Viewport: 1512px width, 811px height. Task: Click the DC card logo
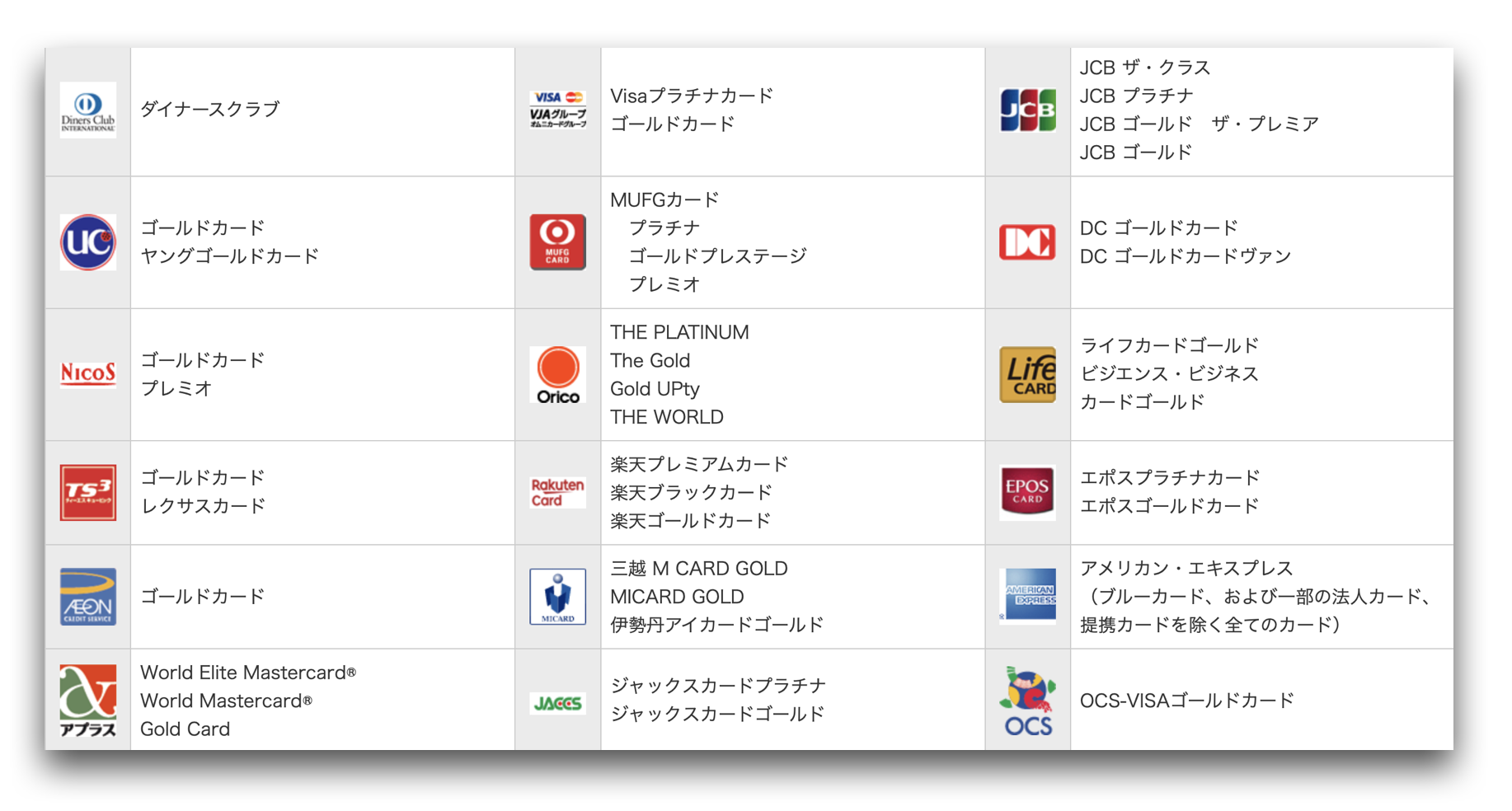click(x=1028, y=242)
